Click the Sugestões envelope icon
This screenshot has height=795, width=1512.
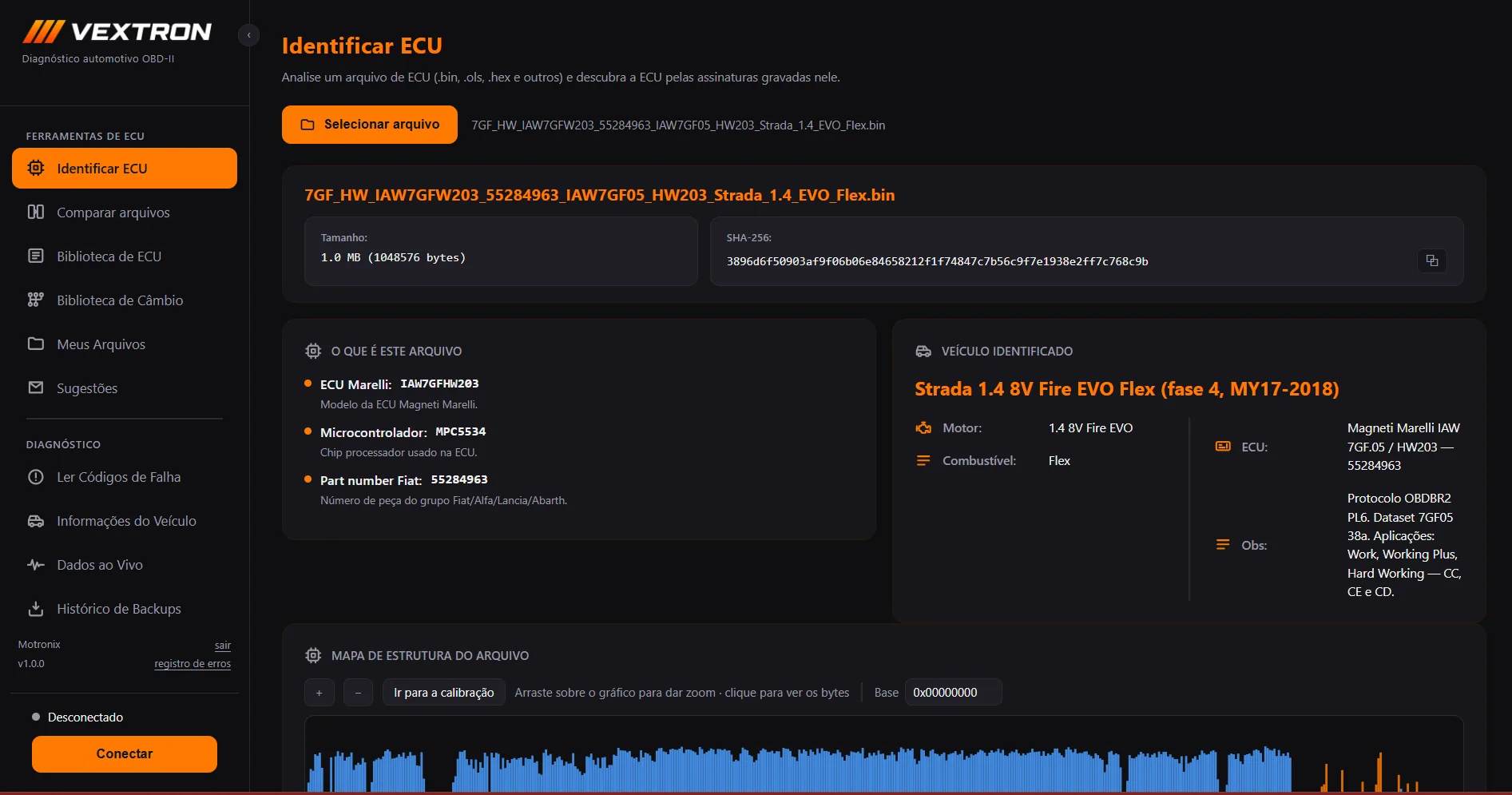coord(36,388)
